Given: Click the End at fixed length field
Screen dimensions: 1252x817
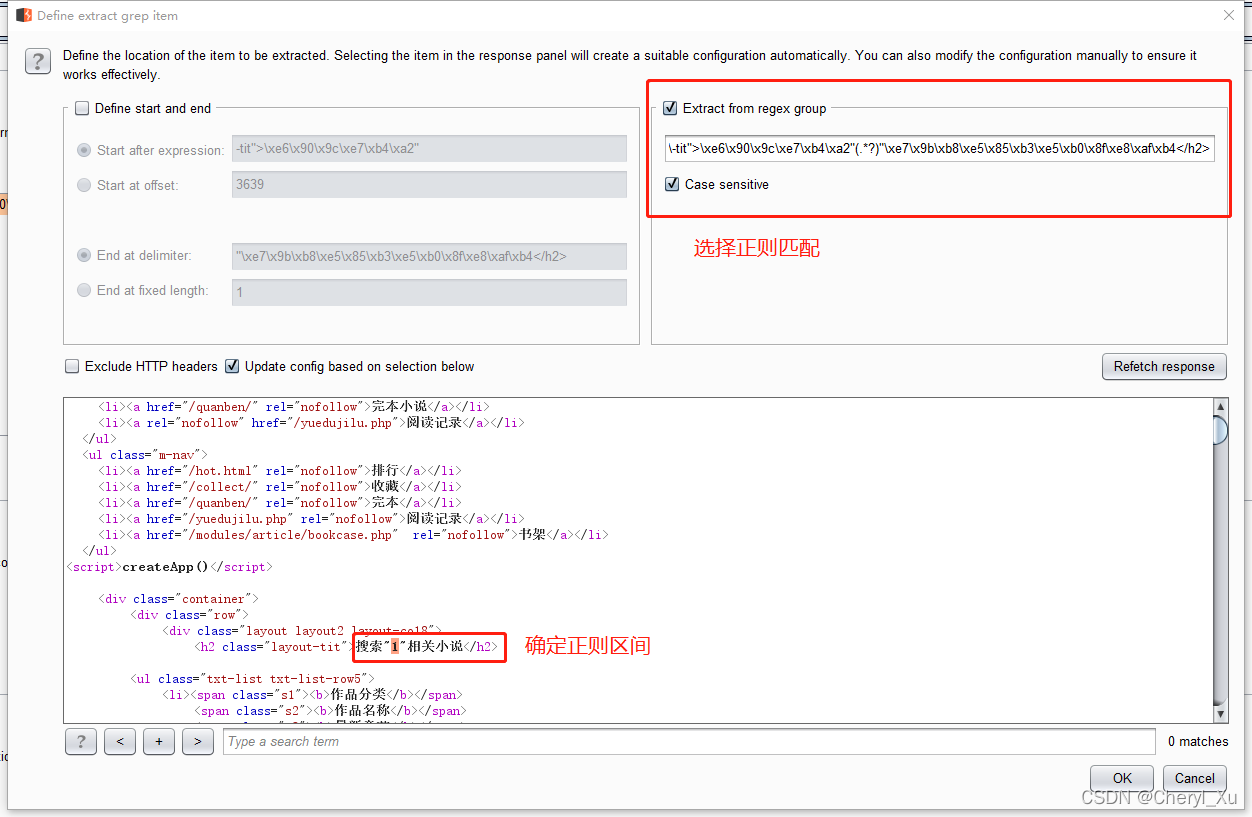Looking at the screenshot, I should (x=429, y=292).
